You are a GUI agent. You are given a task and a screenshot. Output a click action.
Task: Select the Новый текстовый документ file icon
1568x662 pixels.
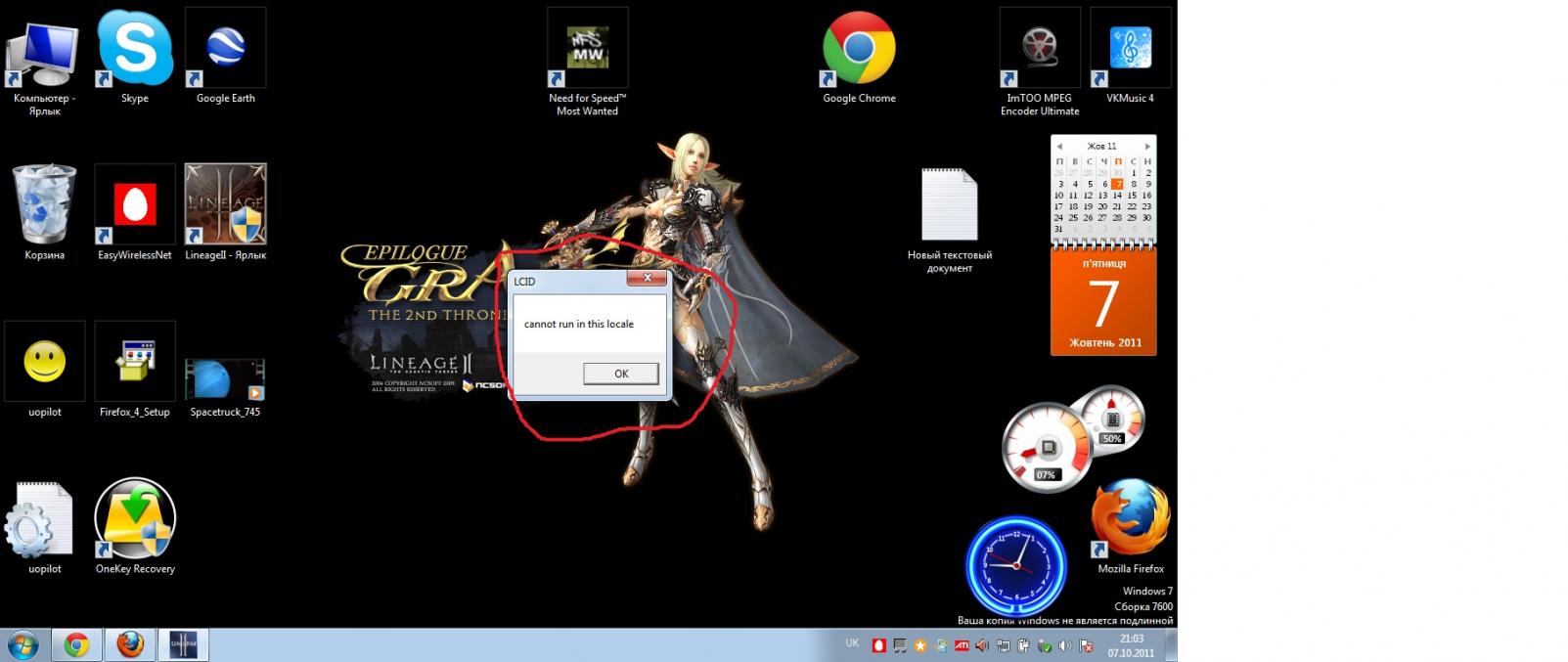click(949, 220)
